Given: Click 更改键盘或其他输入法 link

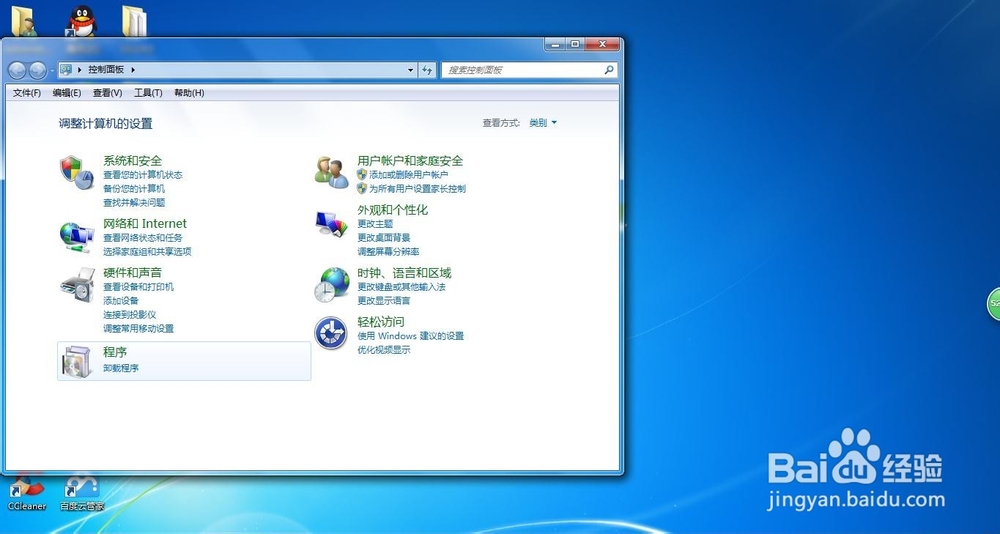Looking at the screenshot, I should 401,287.
